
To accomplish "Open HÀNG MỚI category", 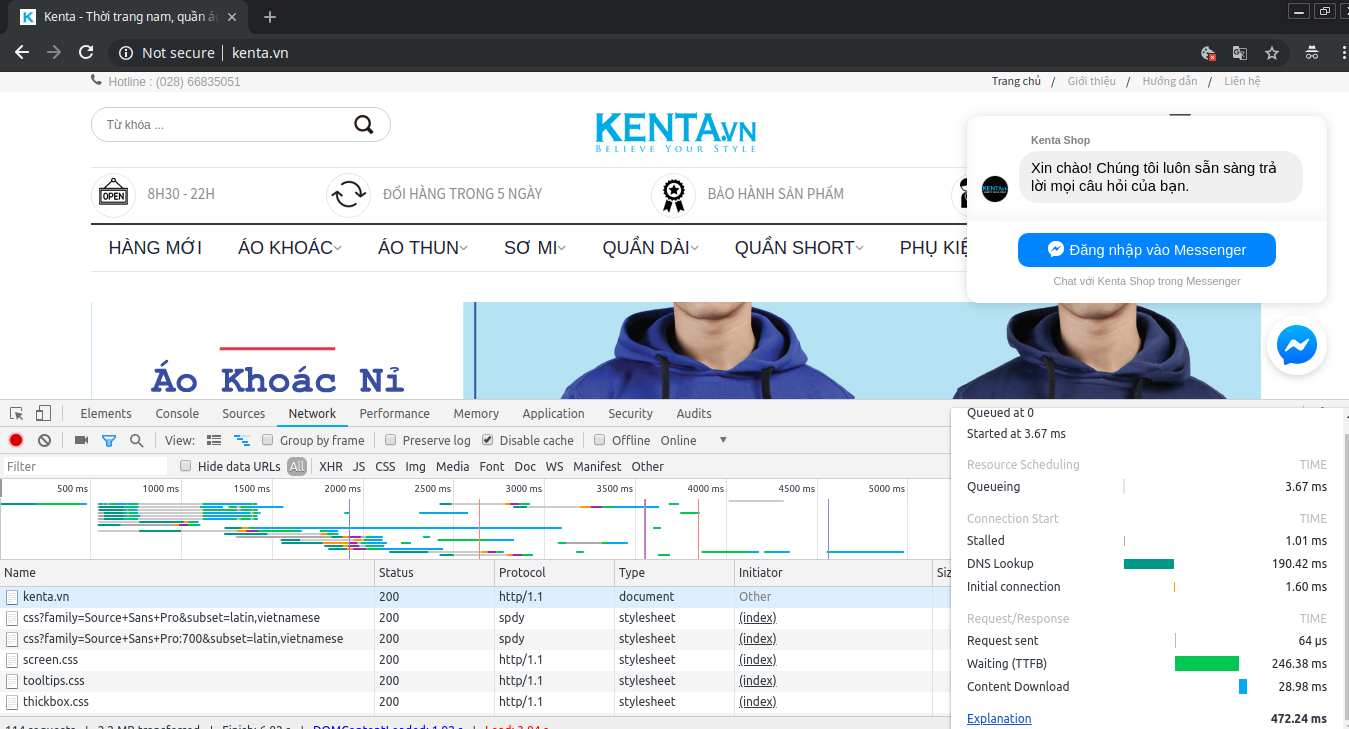I will (x=155, y=248).
